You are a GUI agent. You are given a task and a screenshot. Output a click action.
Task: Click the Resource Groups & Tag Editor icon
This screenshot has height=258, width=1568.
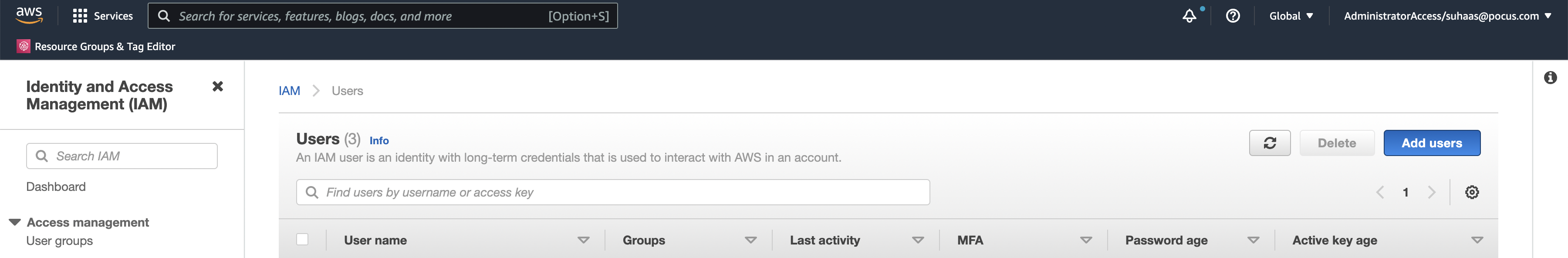click(24, 46)
